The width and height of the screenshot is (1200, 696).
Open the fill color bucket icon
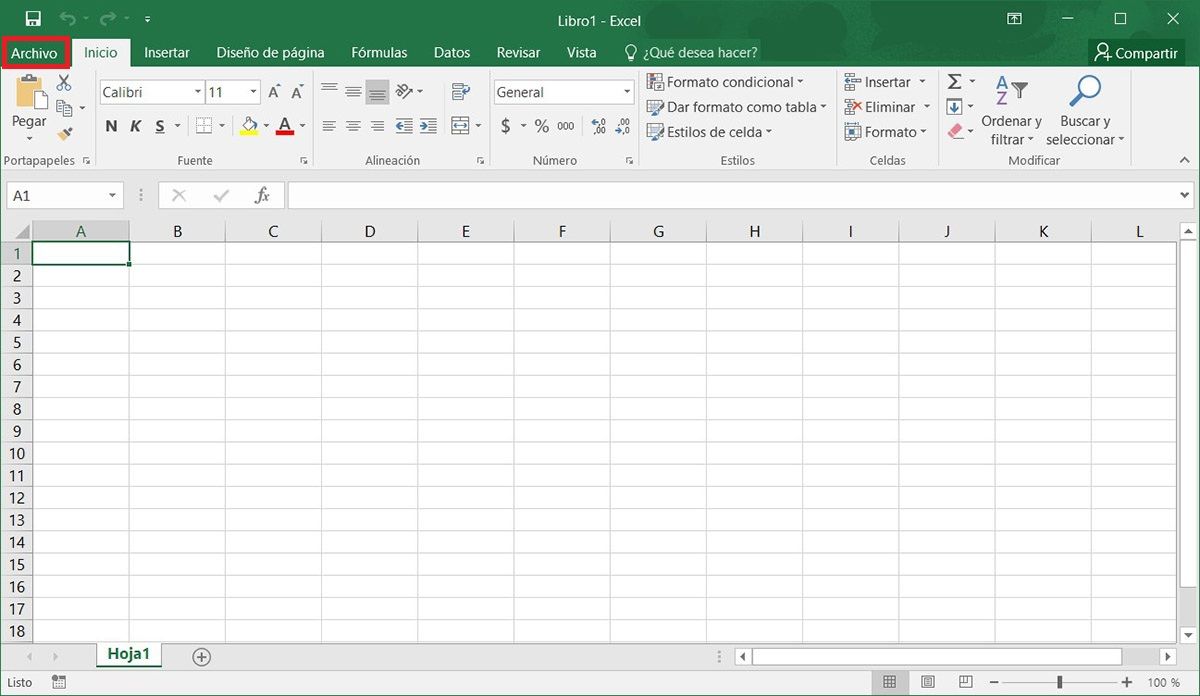[x=249, y=126]
